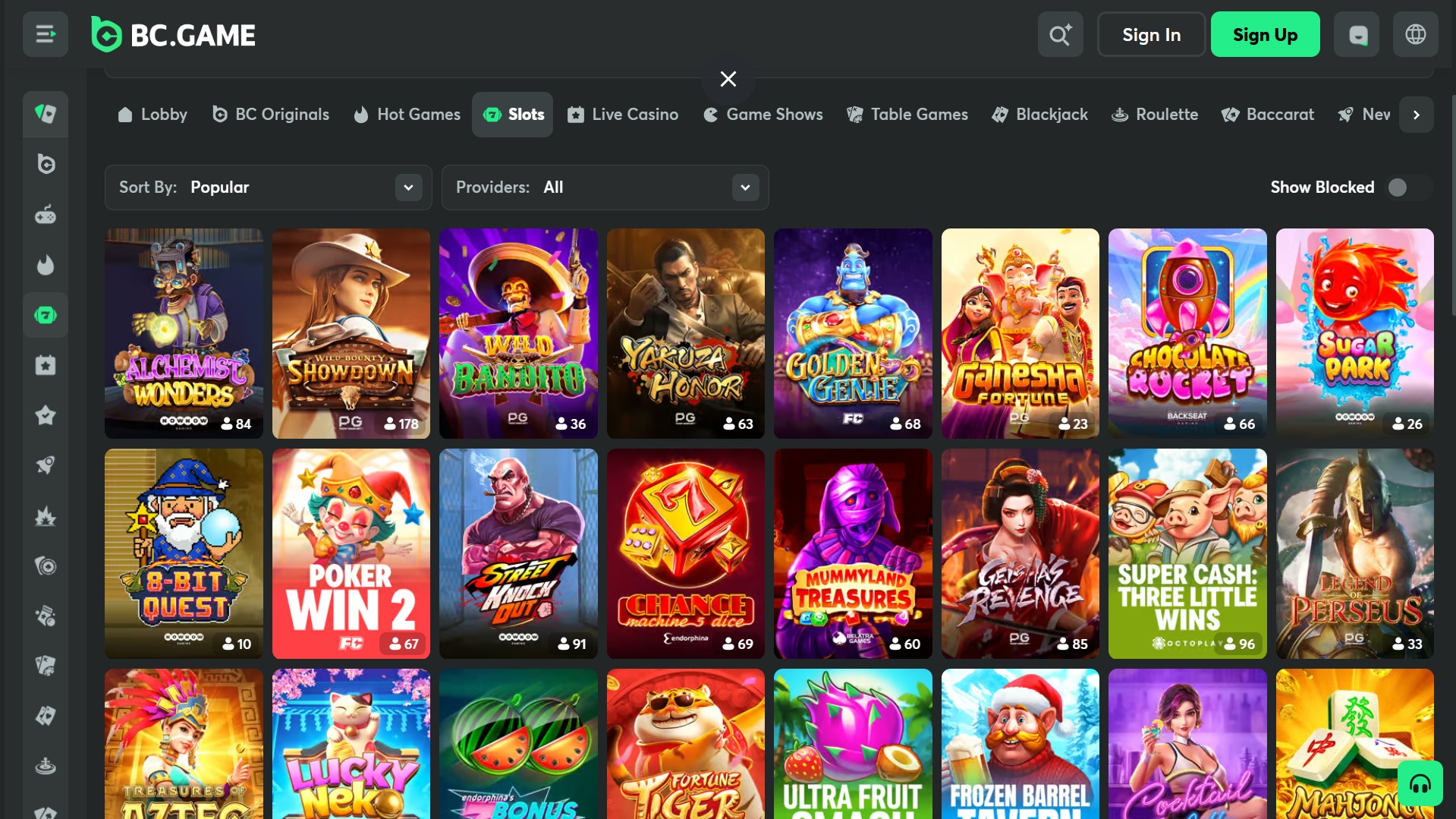1456x819 pixels.
Task: Switch to Game Shows tab
Action: coord(763,115)
